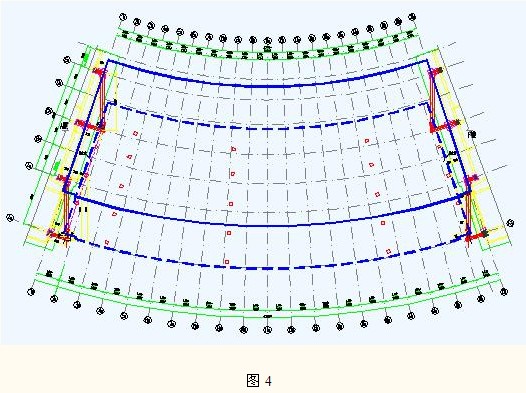Click leftmost axis bubble on bottom arc
The width and height of the screenshot is (526, 393).
[31, 292]
